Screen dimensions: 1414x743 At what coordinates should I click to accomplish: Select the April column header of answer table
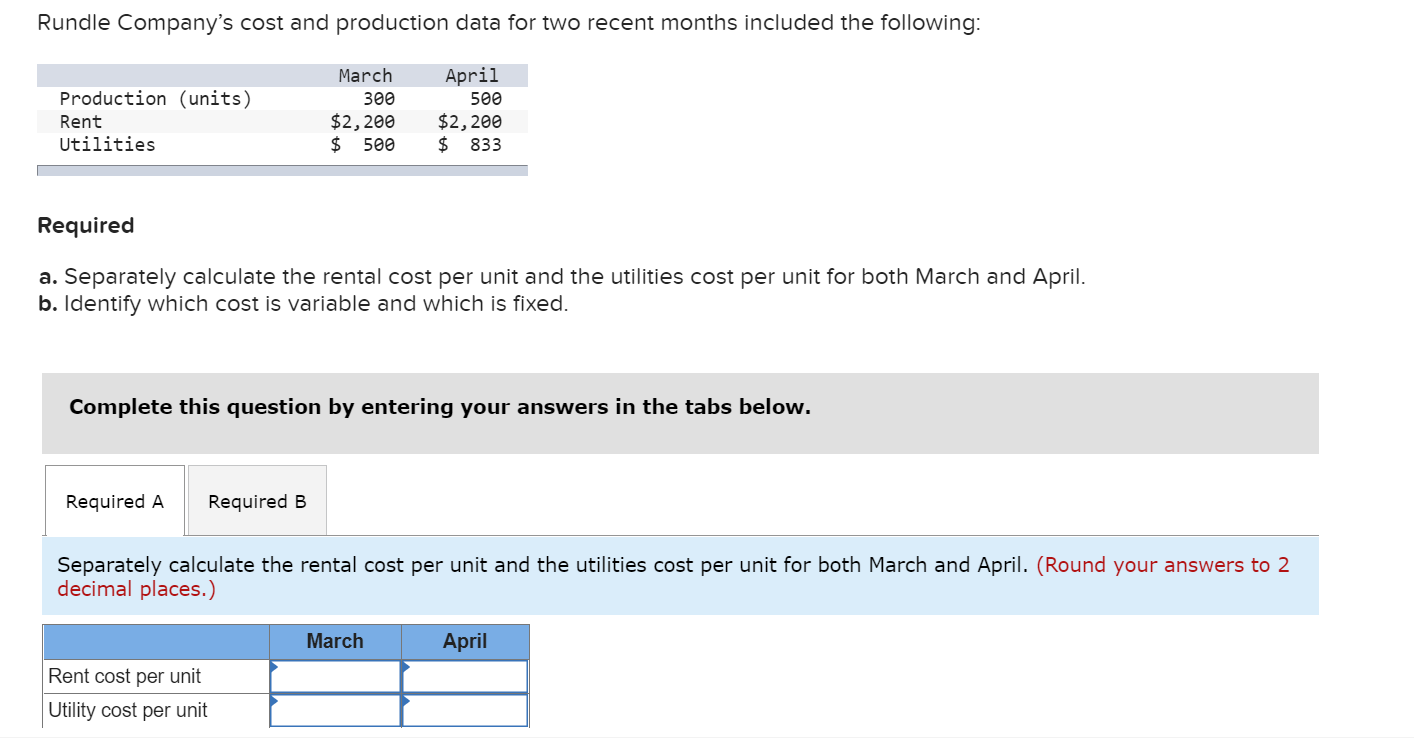(x=465, y=641)
